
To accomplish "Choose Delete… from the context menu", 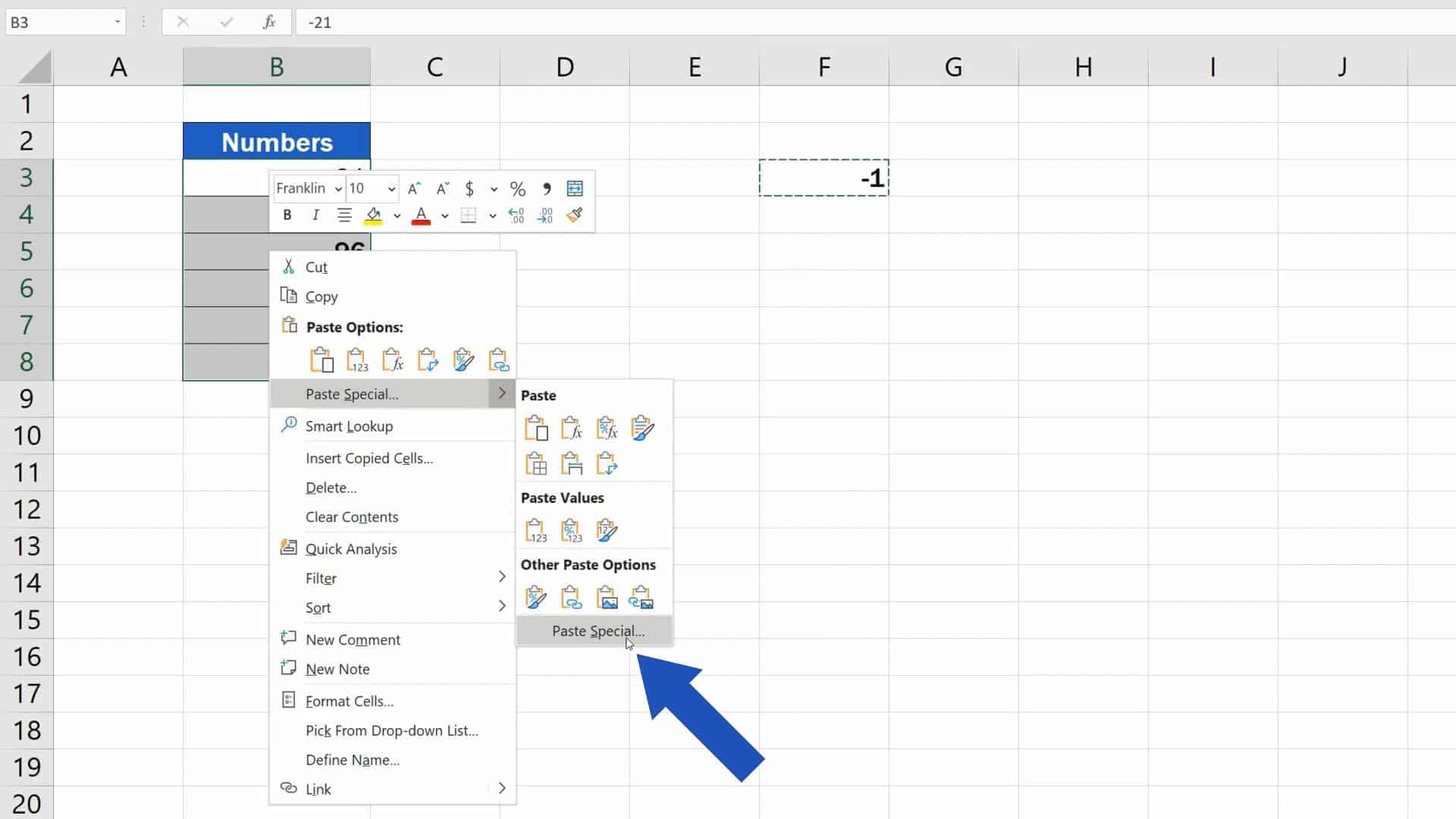I will coord(393,488).
